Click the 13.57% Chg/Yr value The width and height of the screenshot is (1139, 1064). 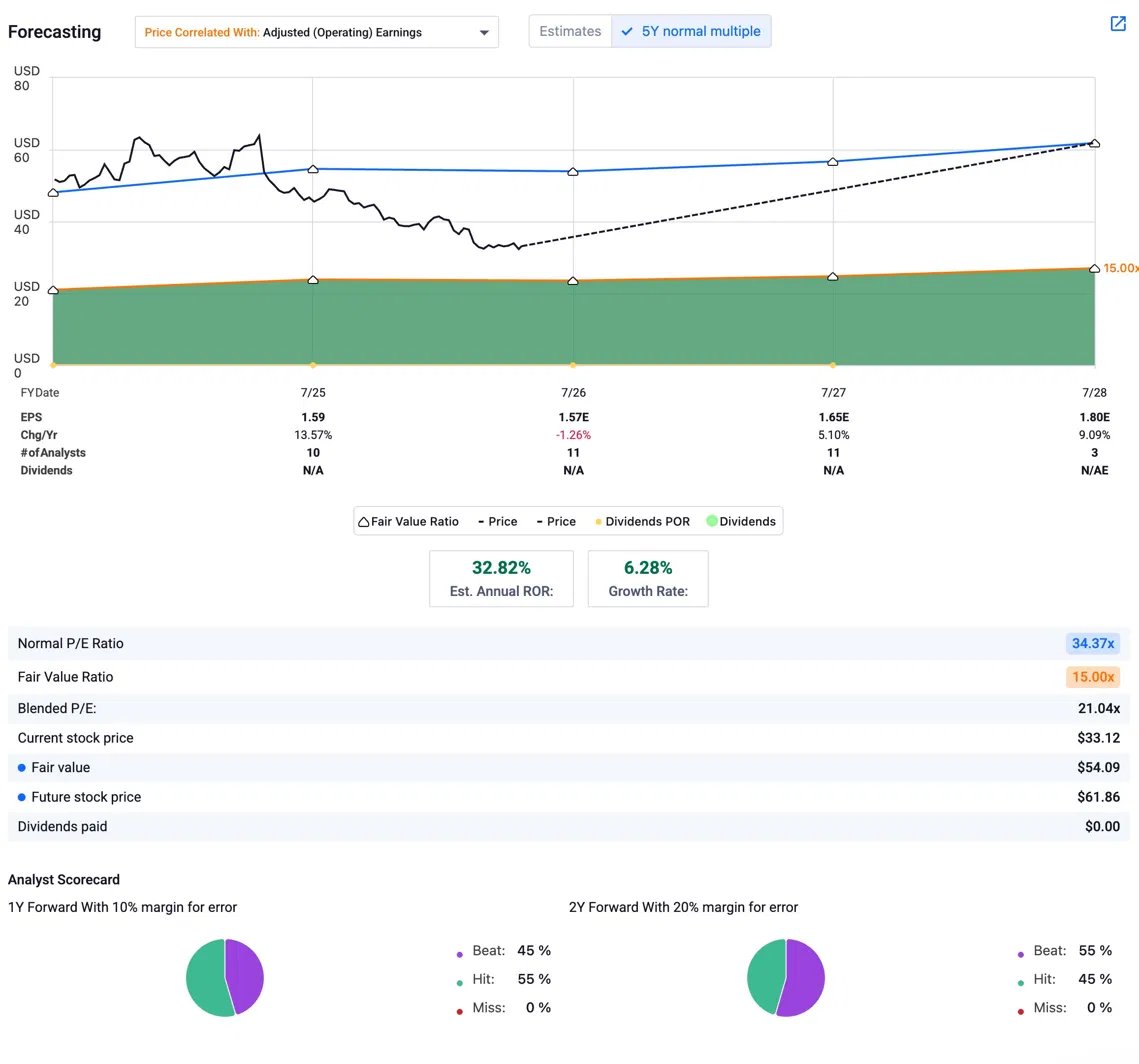[313, 435]
